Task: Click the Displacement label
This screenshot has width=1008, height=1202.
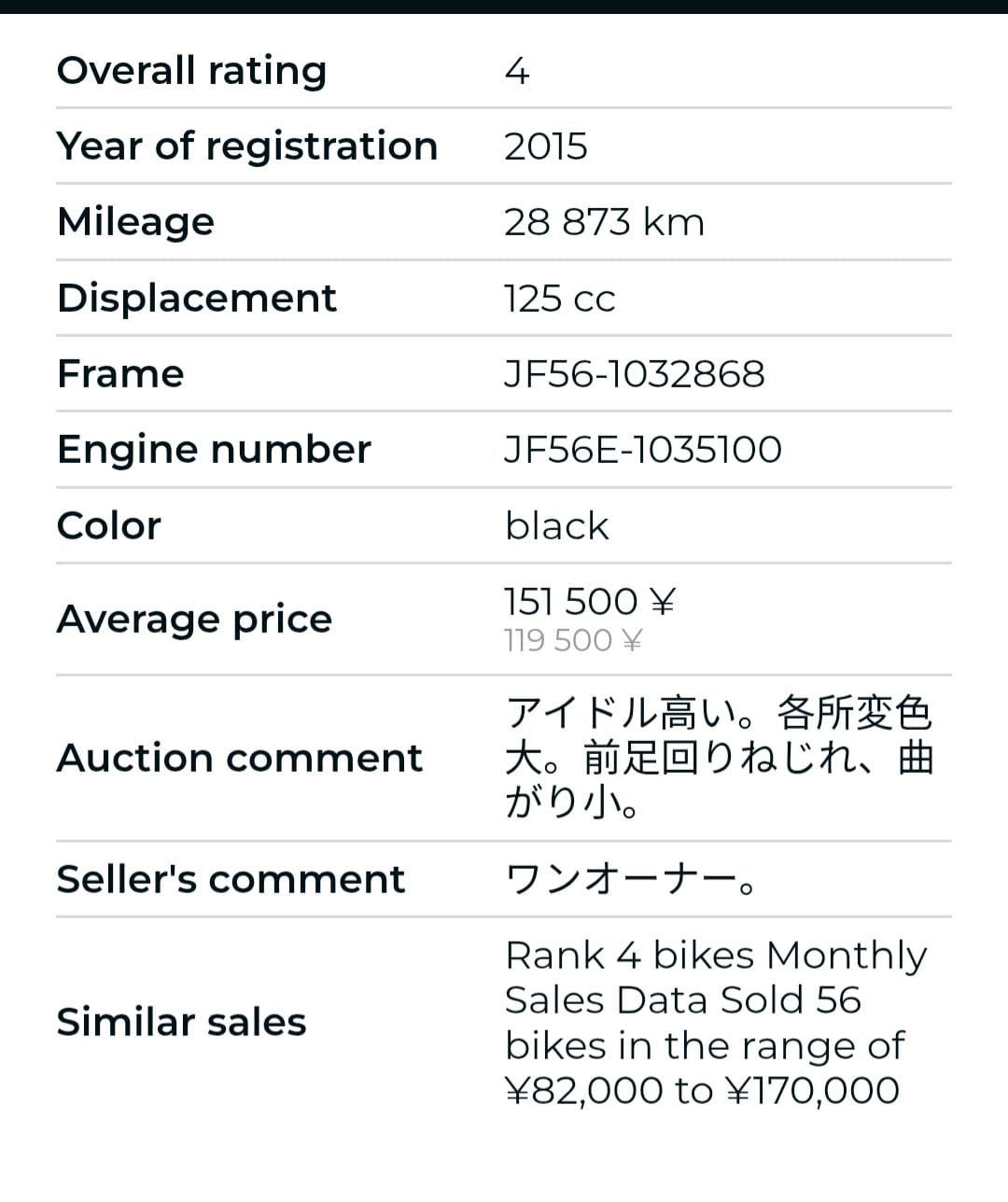Action: coord(196,298)
